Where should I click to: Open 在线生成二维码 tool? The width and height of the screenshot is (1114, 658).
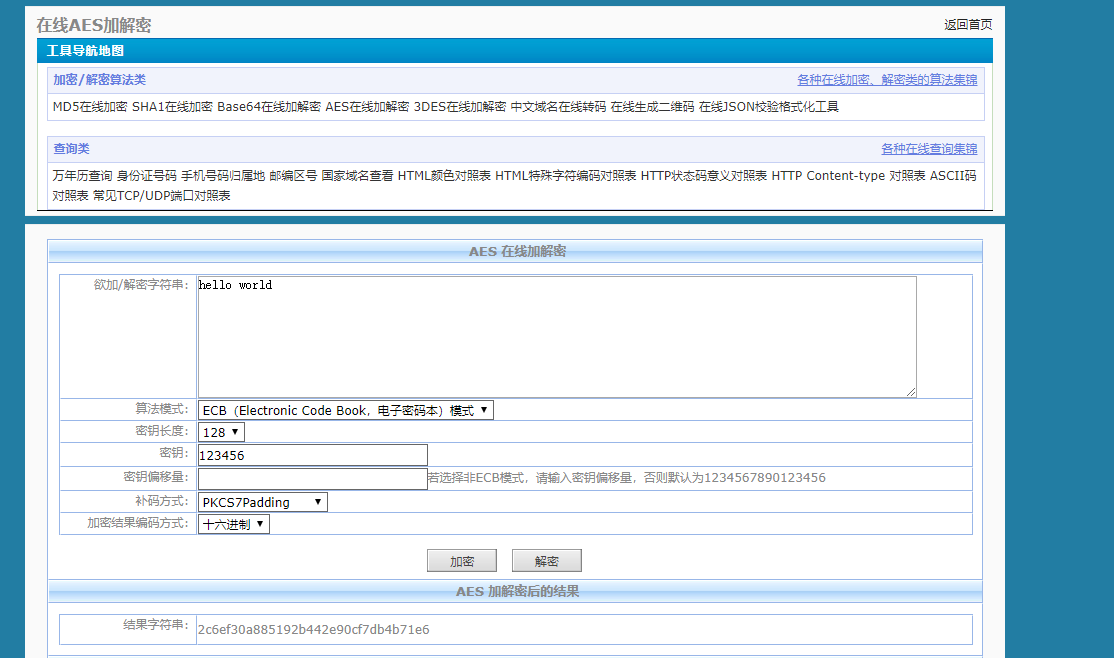tap(652, 107)
